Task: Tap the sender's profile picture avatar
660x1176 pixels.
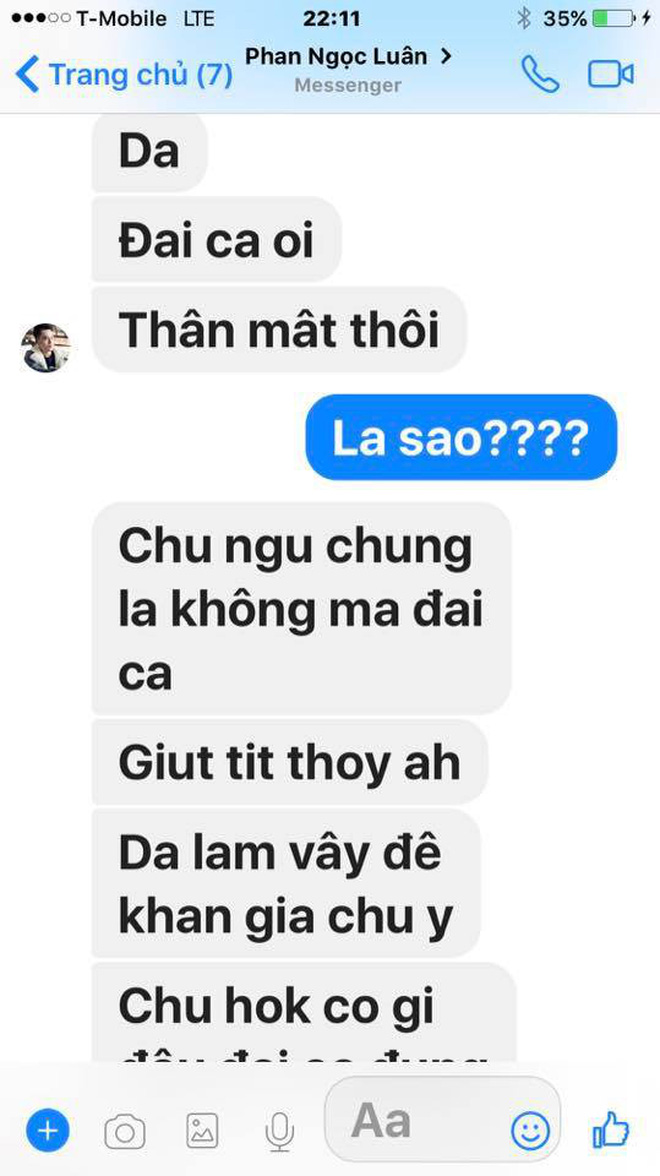Action: coord(45,348)
